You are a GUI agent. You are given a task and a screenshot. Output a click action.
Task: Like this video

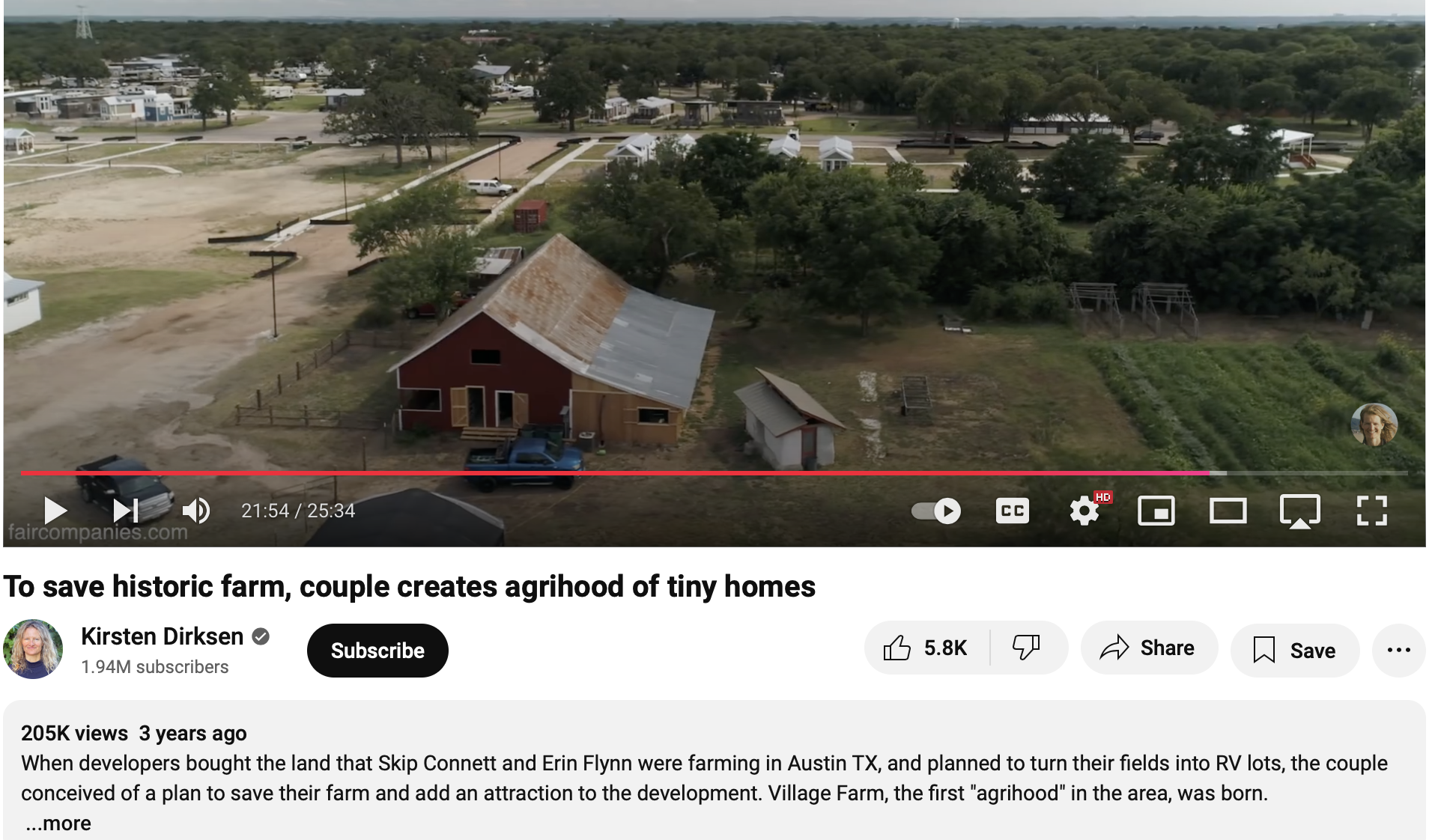[926, 648]
